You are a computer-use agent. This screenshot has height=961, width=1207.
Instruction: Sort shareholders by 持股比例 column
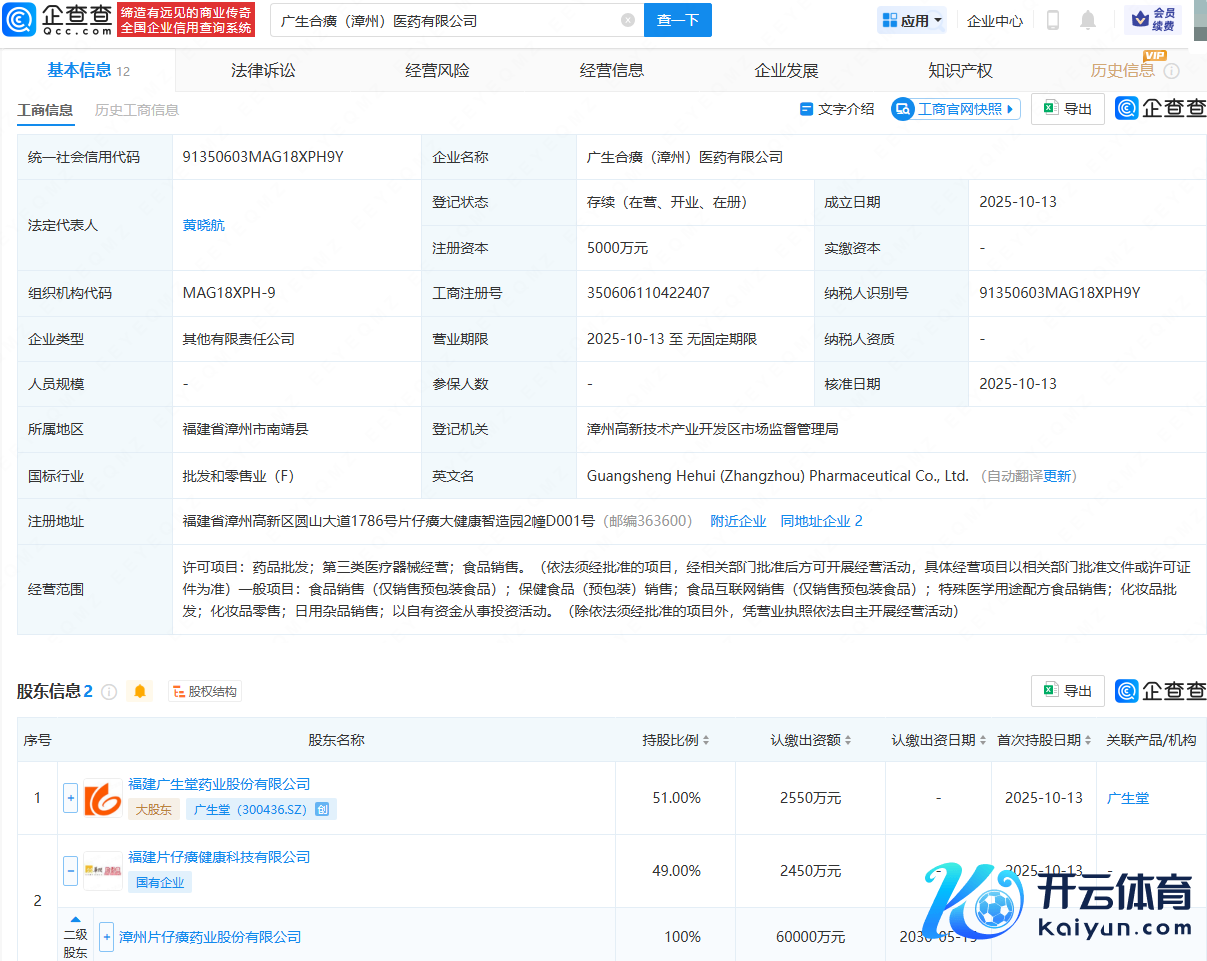tap(676, 740)
